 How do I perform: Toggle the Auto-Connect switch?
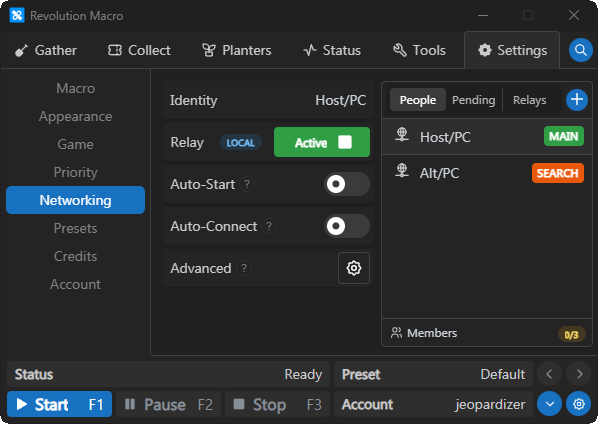click(x=347, y=226)
